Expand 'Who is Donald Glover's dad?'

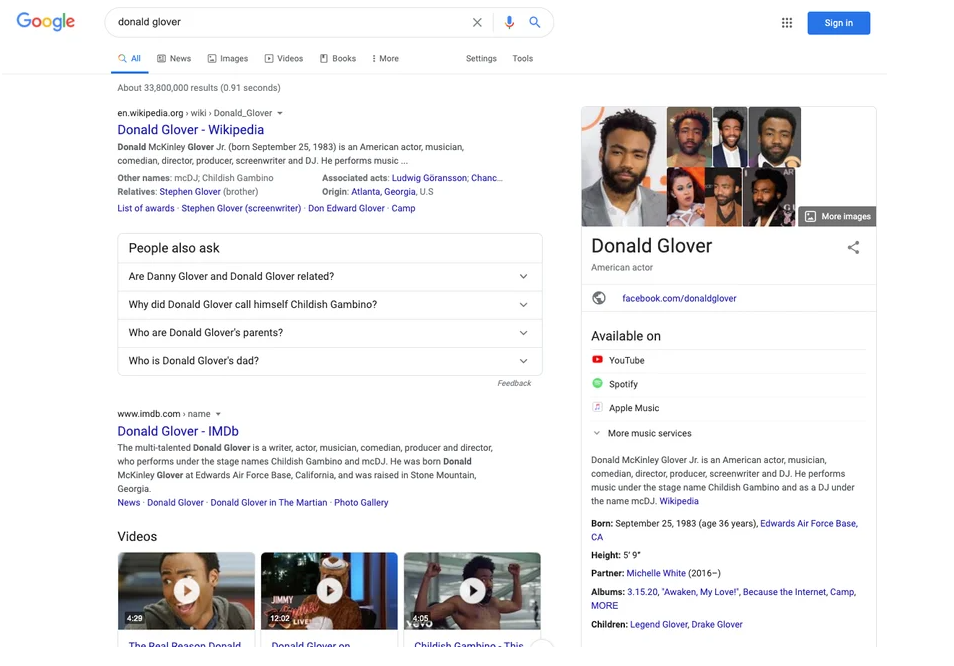(x=330, y=361)
